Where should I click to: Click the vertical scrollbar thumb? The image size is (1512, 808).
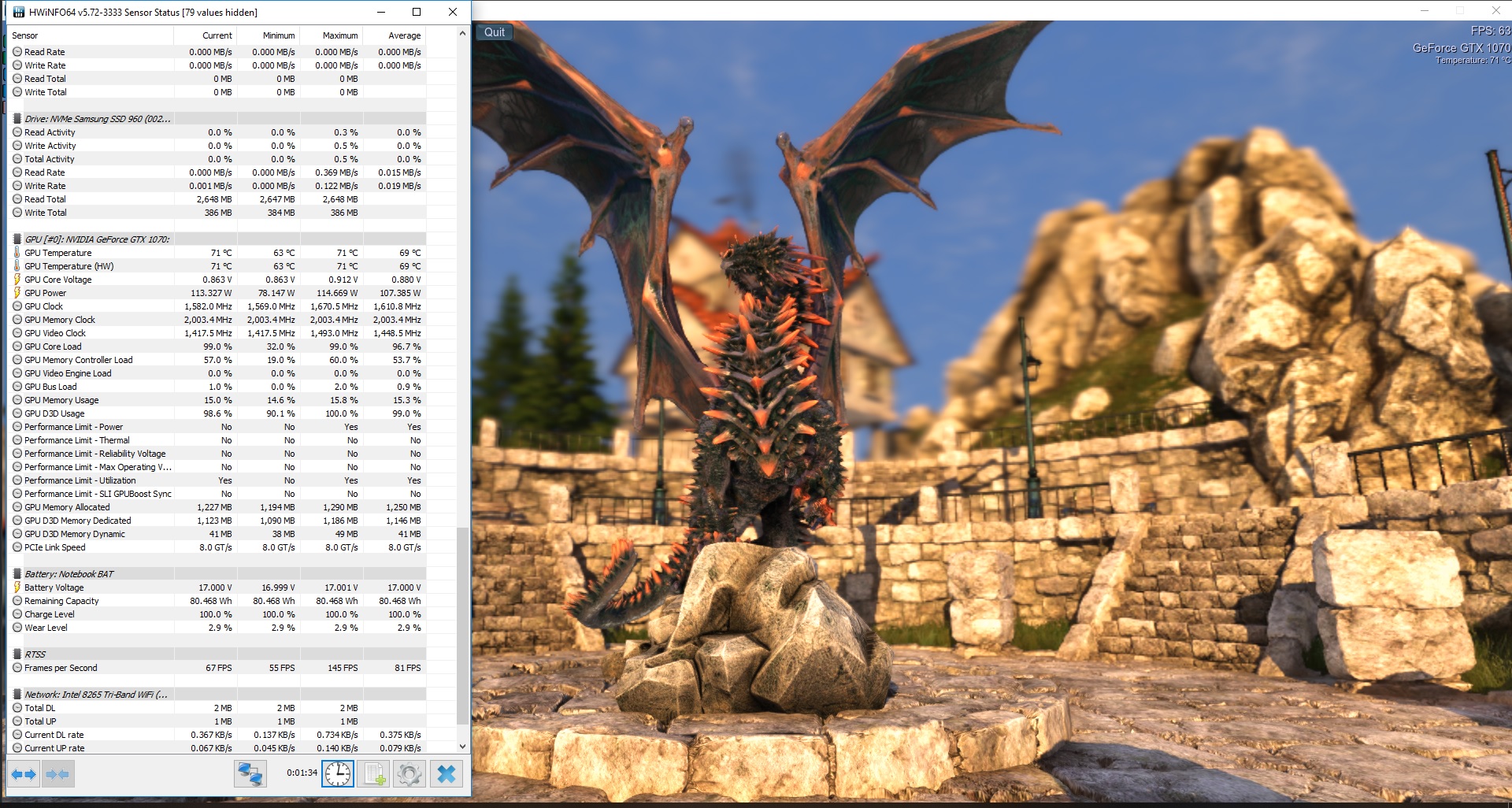462,627
